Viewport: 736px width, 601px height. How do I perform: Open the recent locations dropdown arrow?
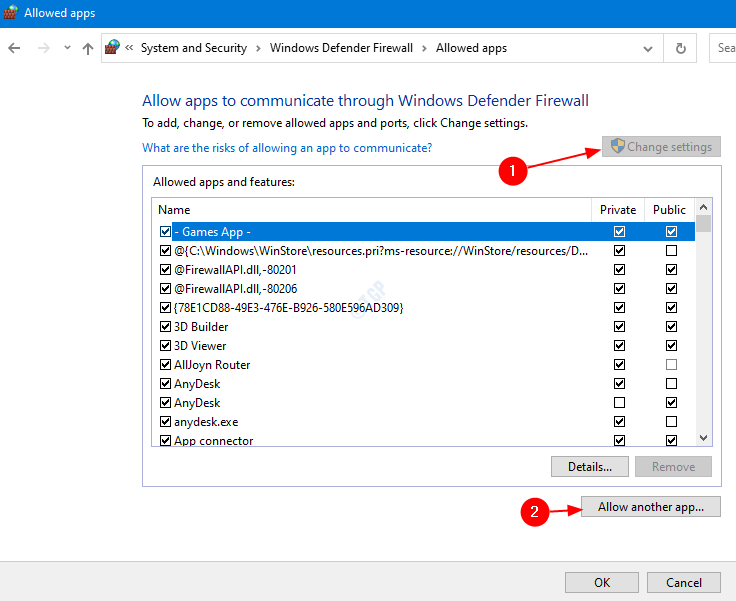pos(67,48)
